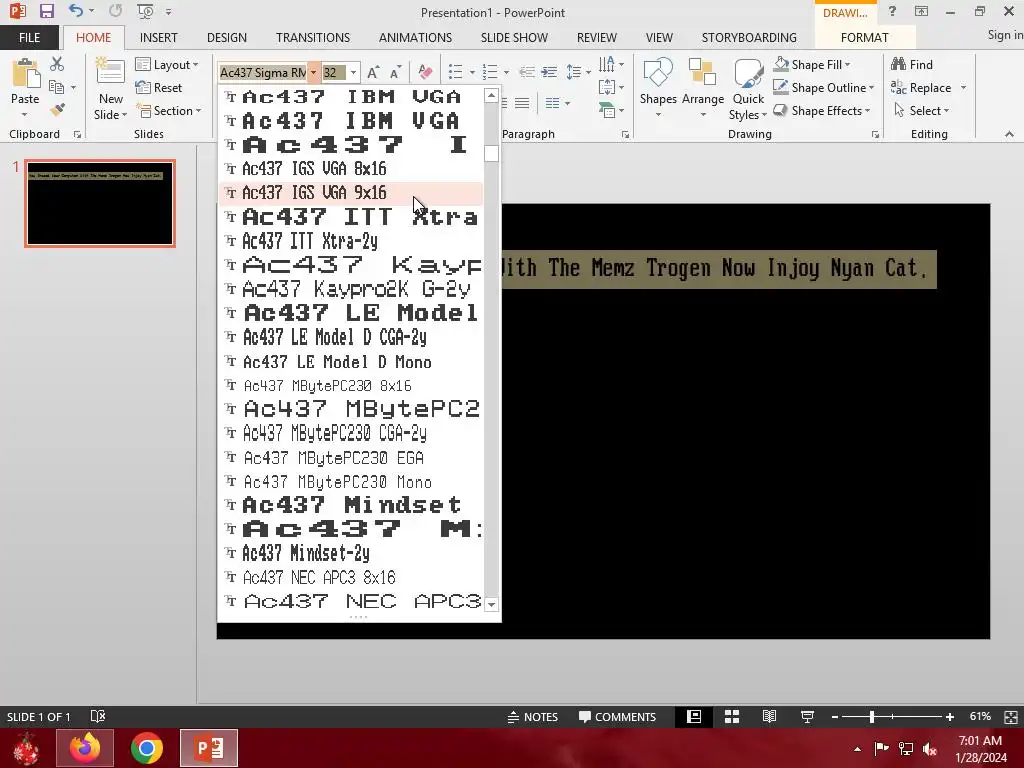Switch to Normal view
This screenshot has height=768, width=1024.
[x=694, y=716]
